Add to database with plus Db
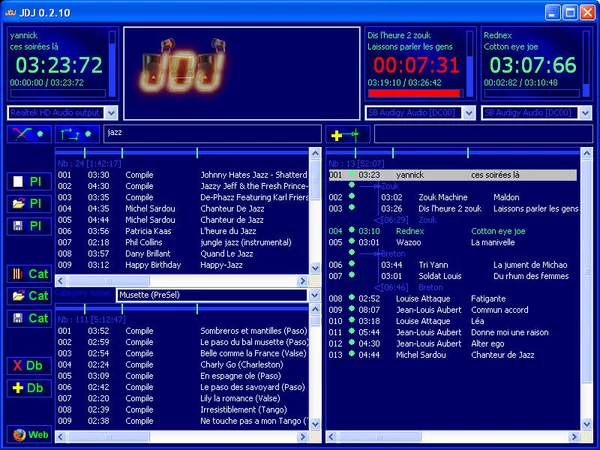This screenshot has height=450, width=600. pyautogui.click(x=29, y=388)
